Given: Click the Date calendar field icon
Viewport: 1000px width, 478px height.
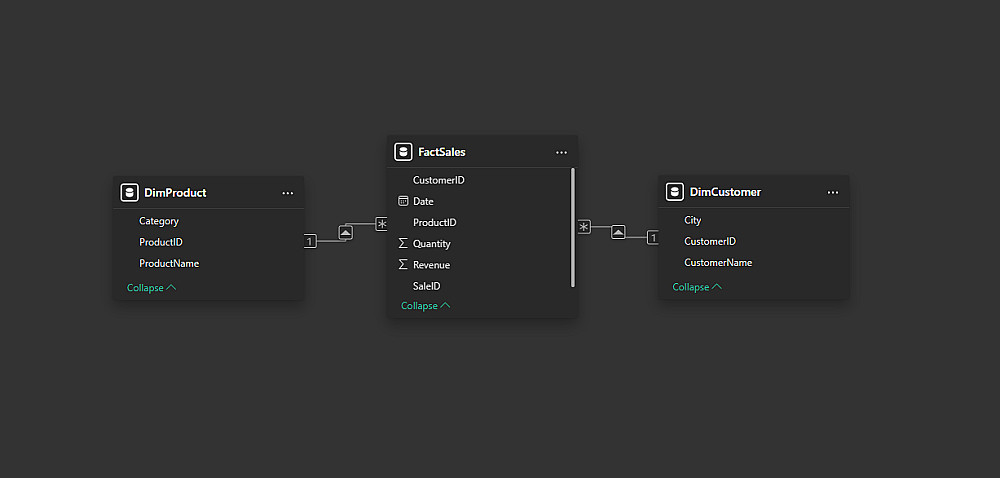Looking at the screenshot, I should click(403, 201).
